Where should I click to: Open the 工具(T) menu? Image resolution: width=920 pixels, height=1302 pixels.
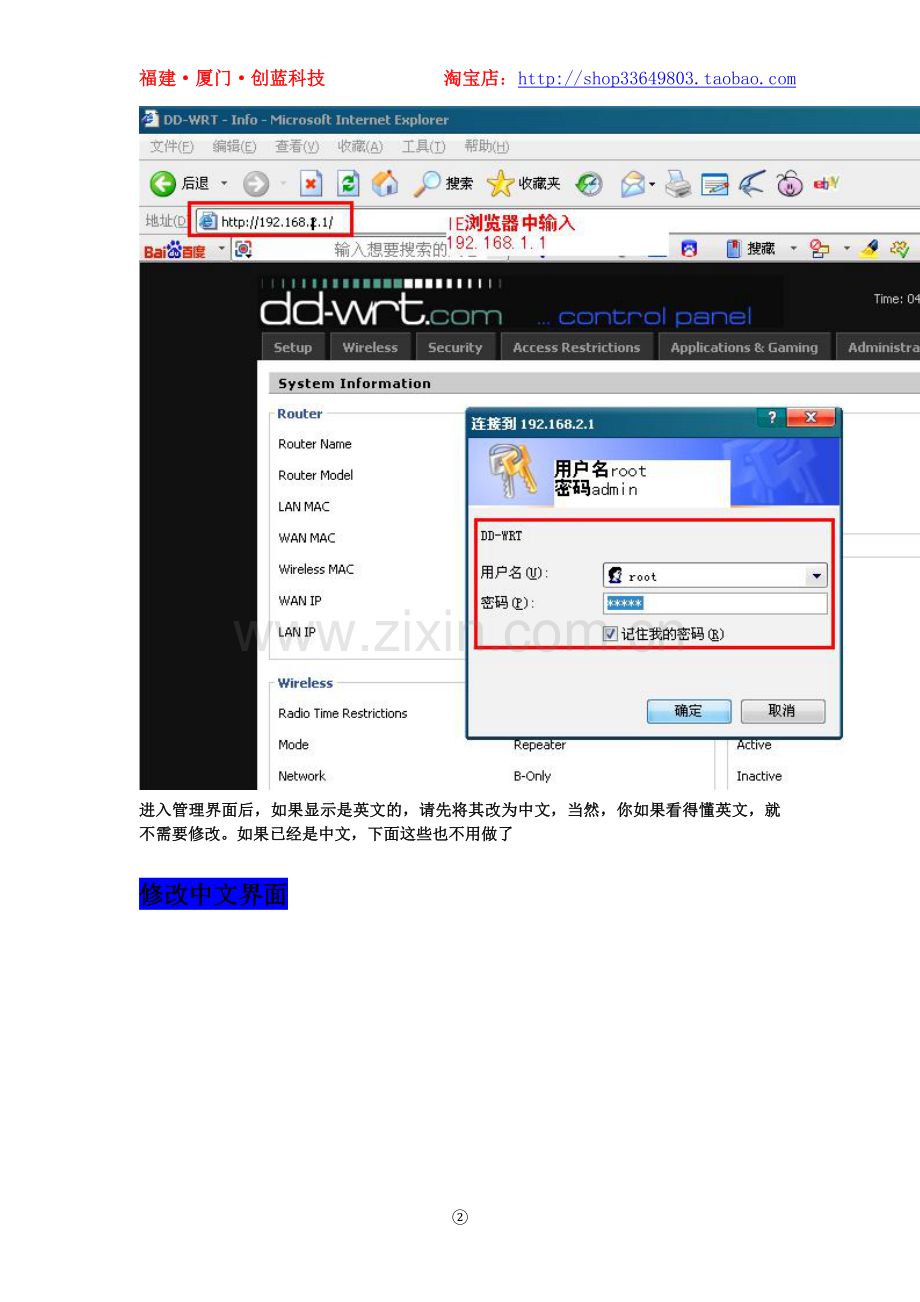point(423,147)
